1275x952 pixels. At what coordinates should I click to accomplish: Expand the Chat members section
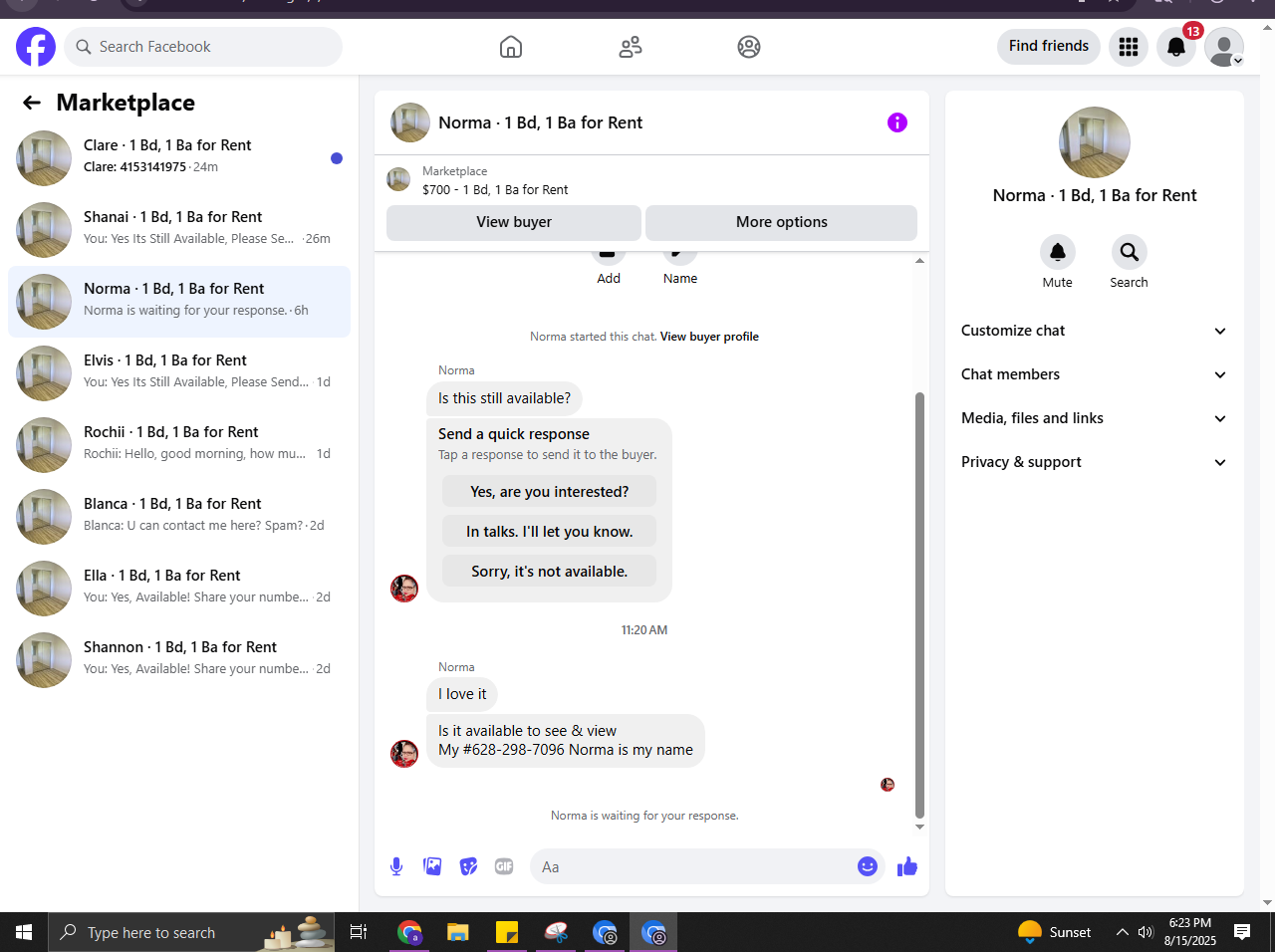(1094, 374)
